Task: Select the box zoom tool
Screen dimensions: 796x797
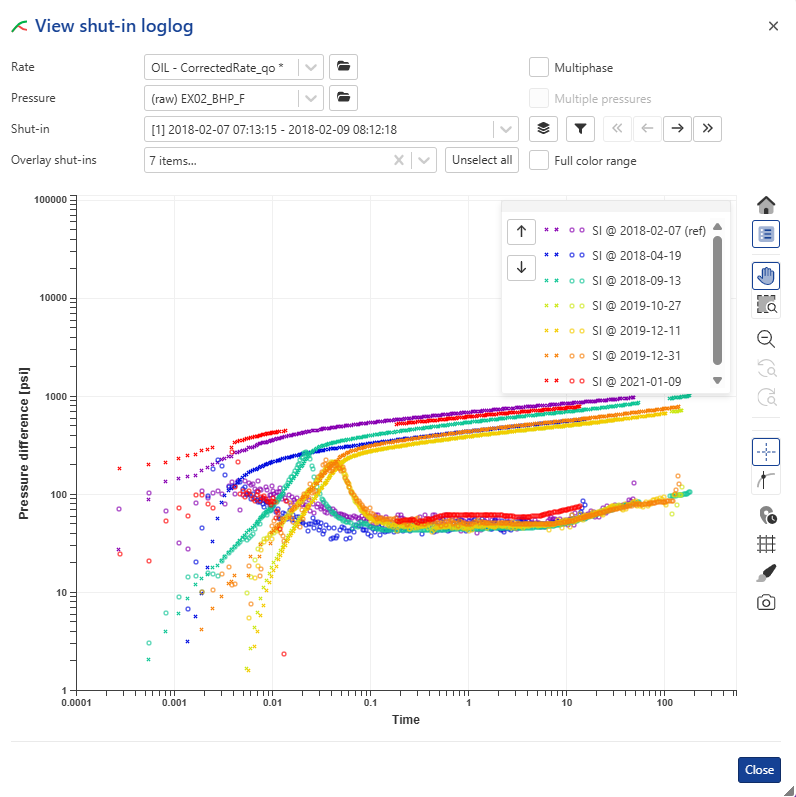Action: [766, 305]
